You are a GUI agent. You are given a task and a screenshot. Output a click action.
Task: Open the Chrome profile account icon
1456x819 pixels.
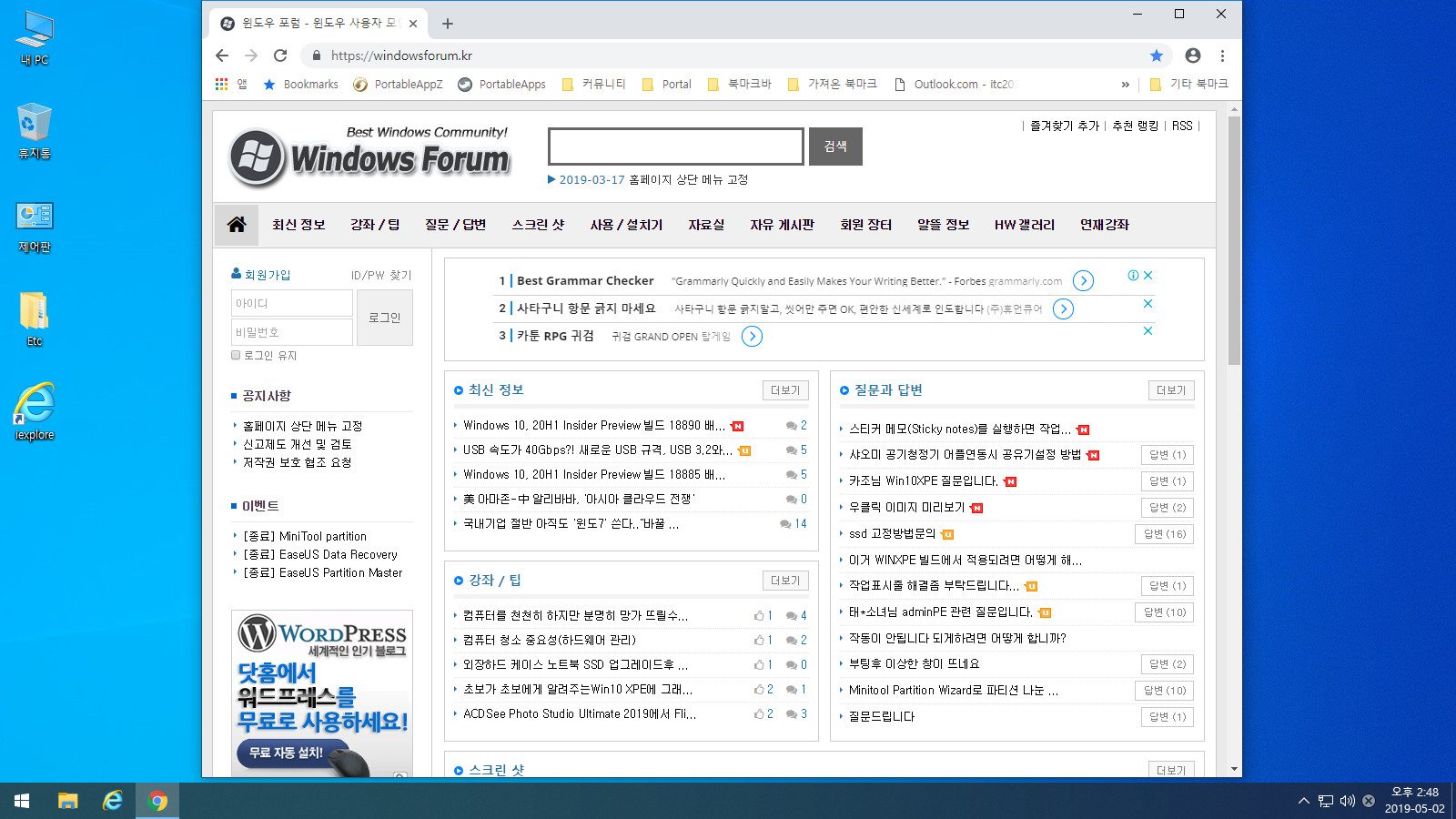1193,56
